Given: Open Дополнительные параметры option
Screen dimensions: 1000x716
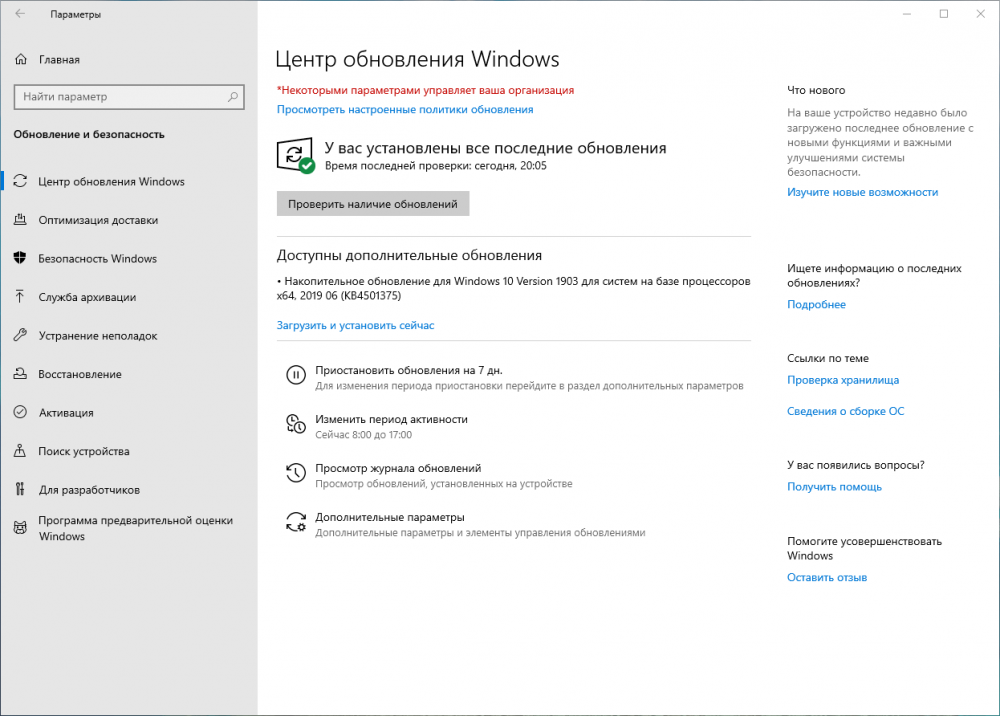Looking at the screenshot, I should (x=390, y=518).
